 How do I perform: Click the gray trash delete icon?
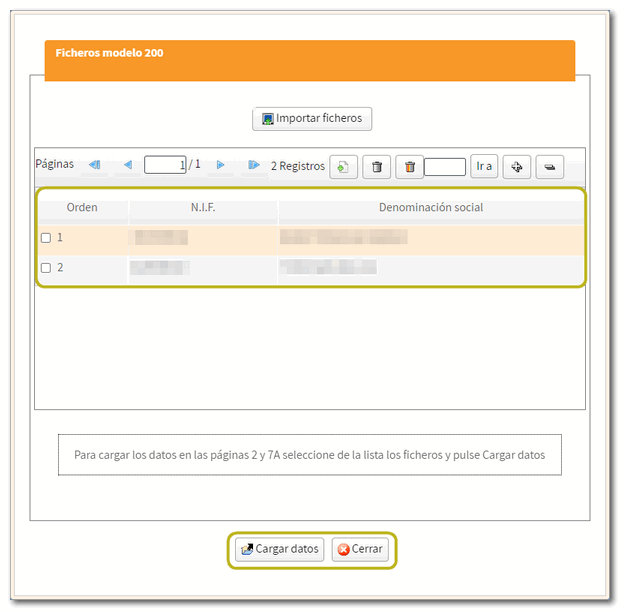[x=376, y=167]
